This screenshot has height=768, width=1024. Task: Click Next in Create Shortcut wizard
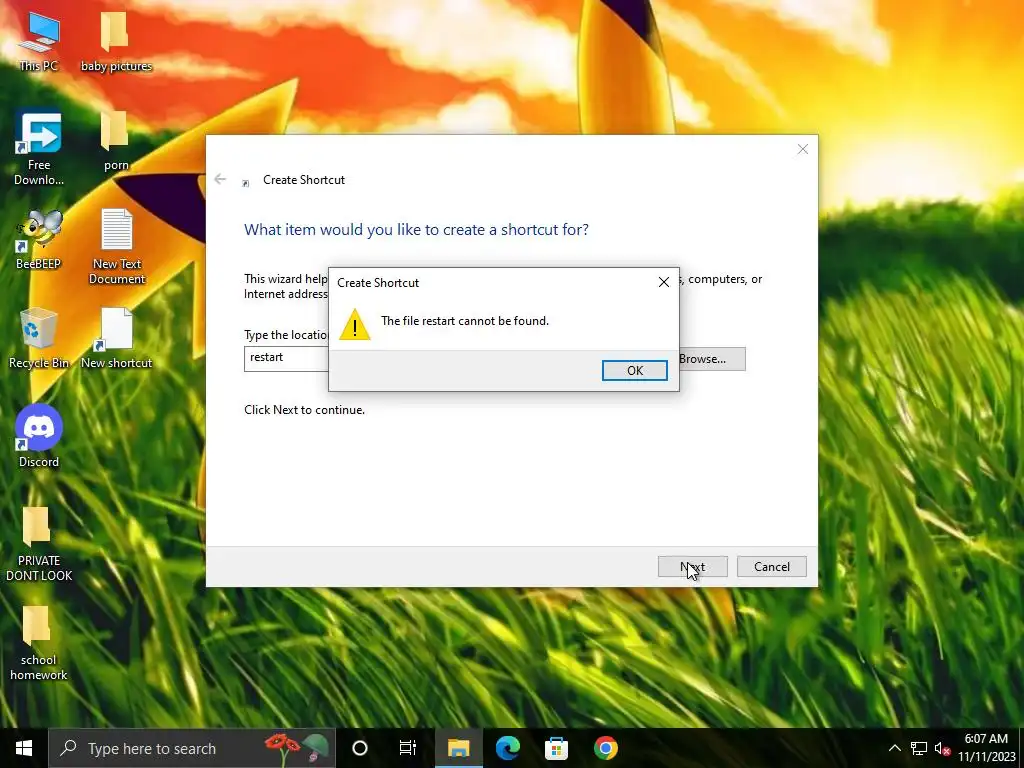point(692,567)
